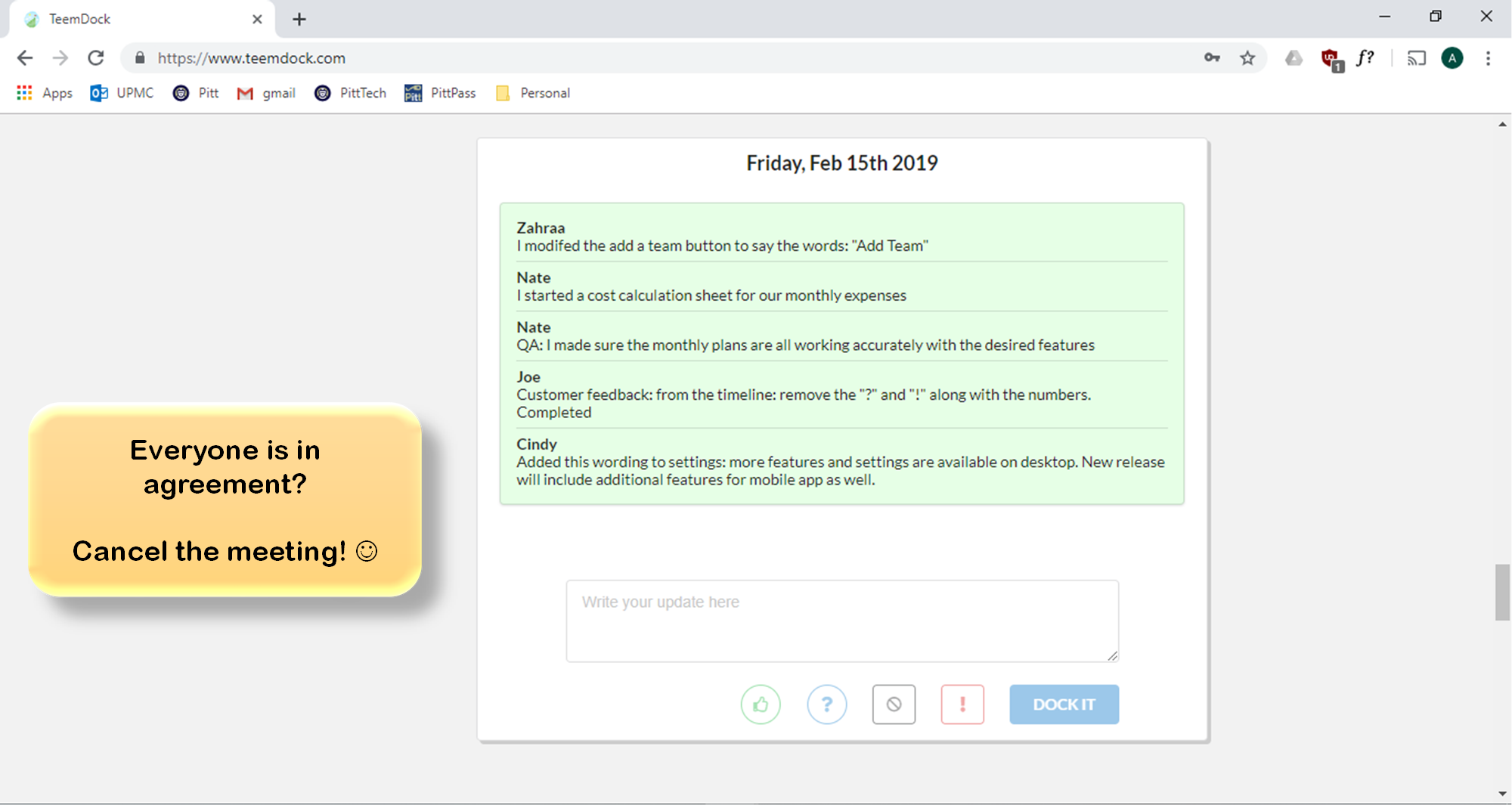
Task: Open the PittTech bookmark
Action: coord(350,93)
